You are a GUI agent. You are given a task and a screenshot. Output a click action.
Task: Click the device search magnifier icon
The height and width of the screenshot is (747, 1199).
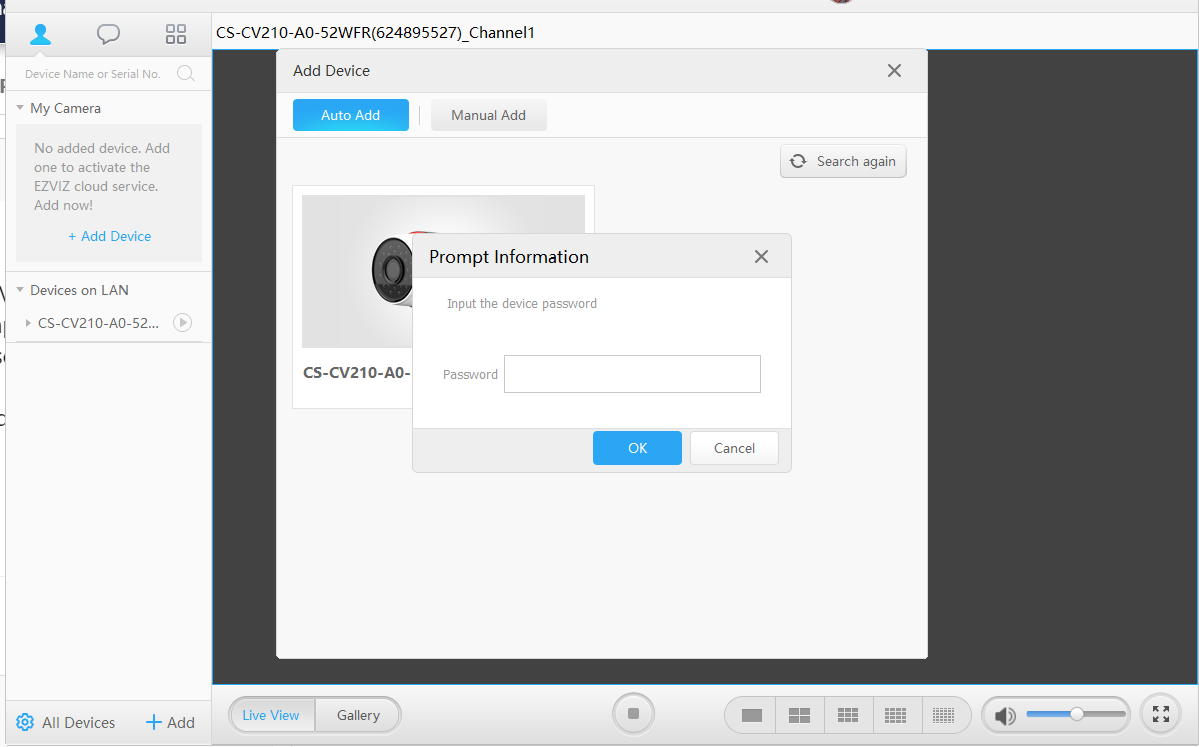185,73
